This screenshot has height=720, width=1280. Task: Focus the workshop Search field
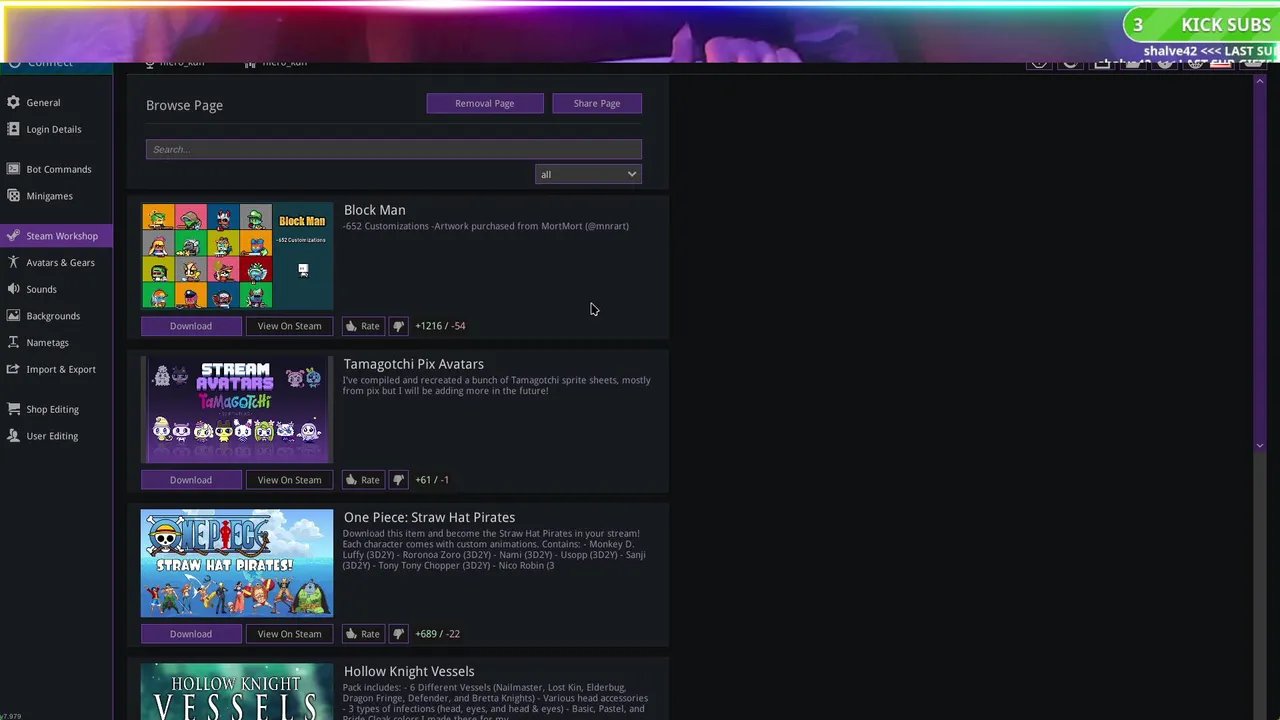click(394, 149)
